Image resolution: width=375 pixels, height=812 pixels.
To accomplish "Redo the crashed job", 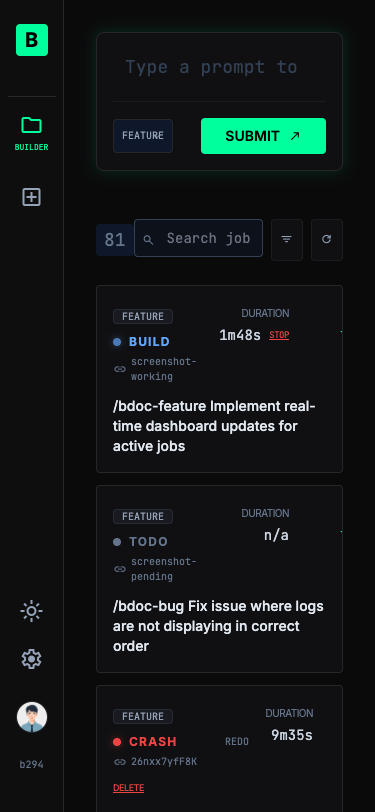I will click(237, 742).
